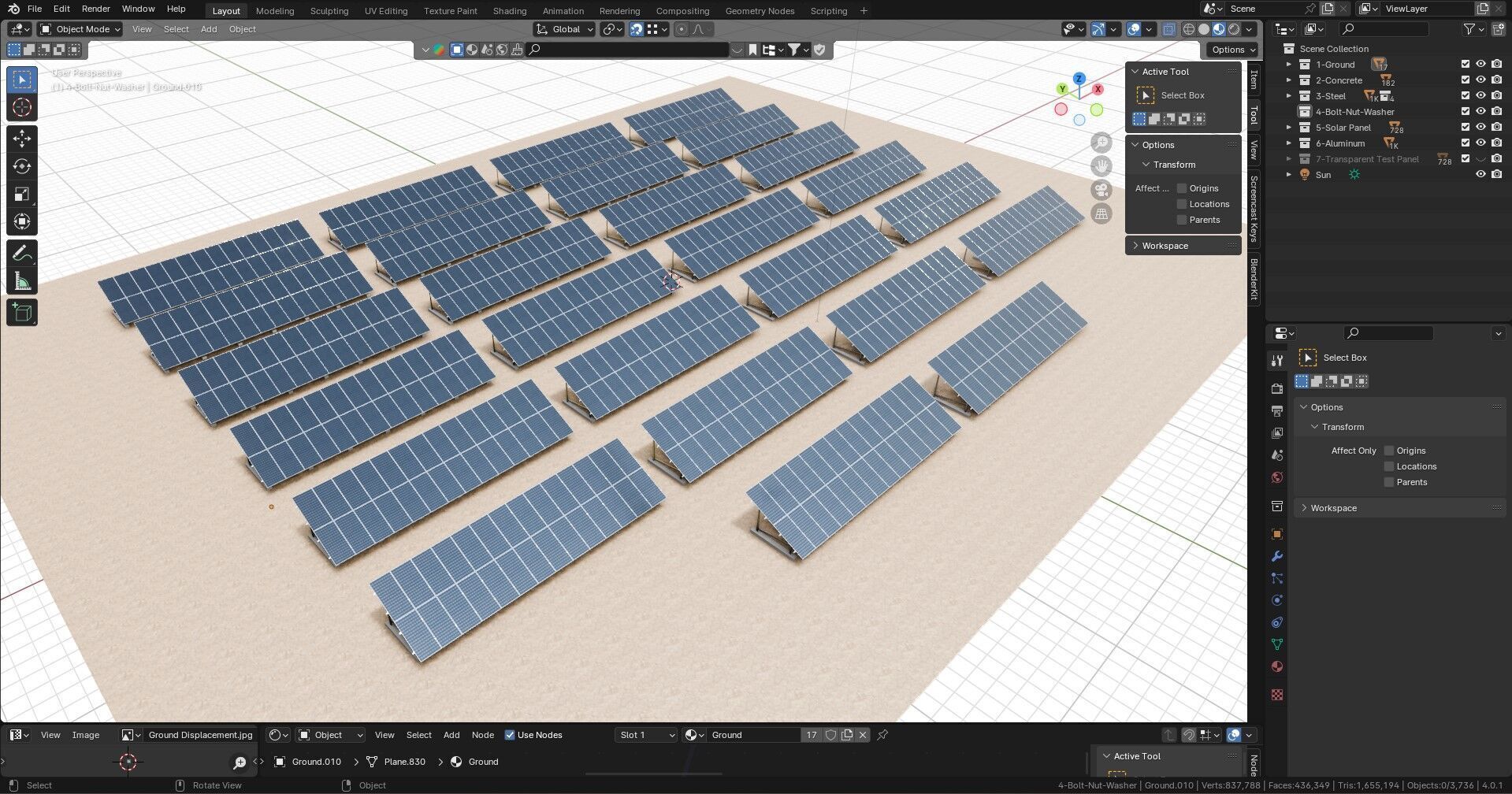
Task: Enable Parents in sidebar Affect Only
Action: click(1182, 220)
